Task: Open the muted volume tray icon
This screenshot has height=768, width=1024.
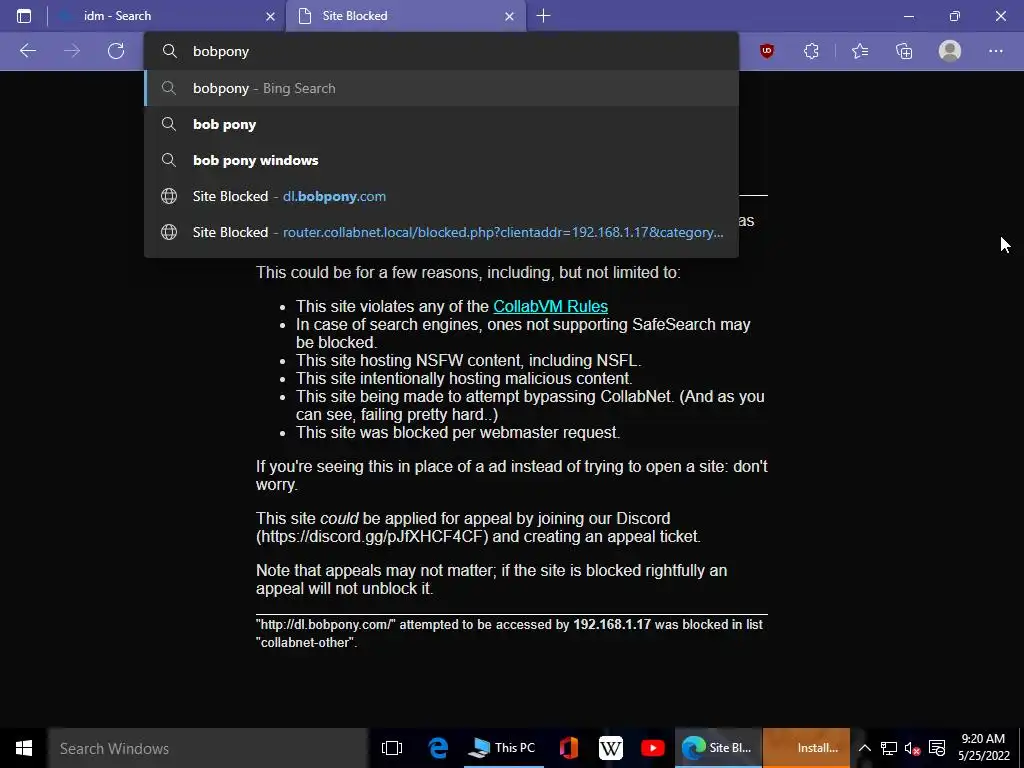Action: [x=912, y=748]
